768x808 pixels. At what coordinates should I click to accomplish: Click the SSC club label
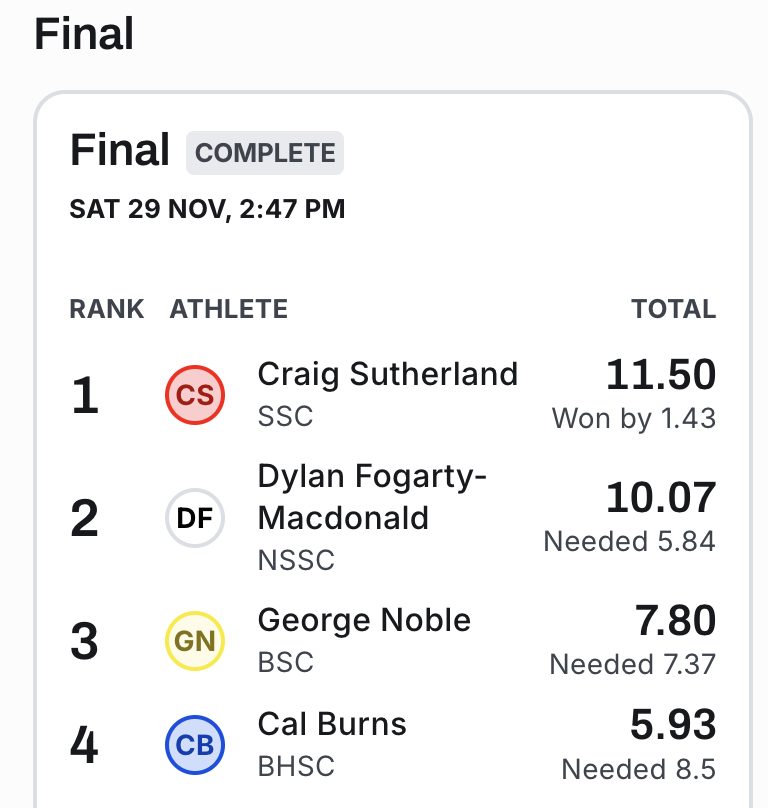tap(285, 415)
